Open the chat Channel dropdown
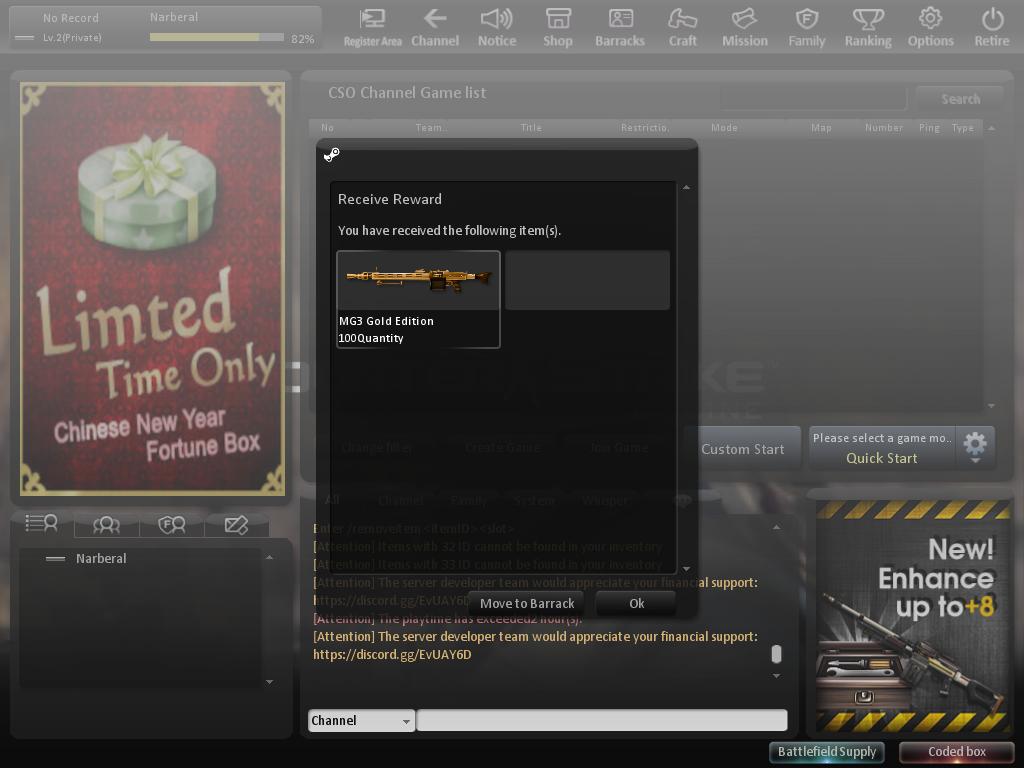This screenshot has width=1024, height=768. (361, 720)
